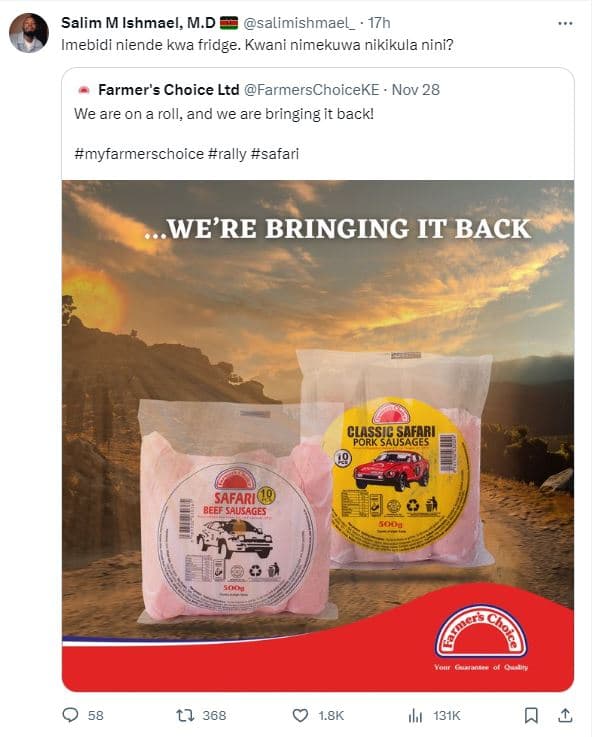Open the three-dot more options menu

[565, 24]
